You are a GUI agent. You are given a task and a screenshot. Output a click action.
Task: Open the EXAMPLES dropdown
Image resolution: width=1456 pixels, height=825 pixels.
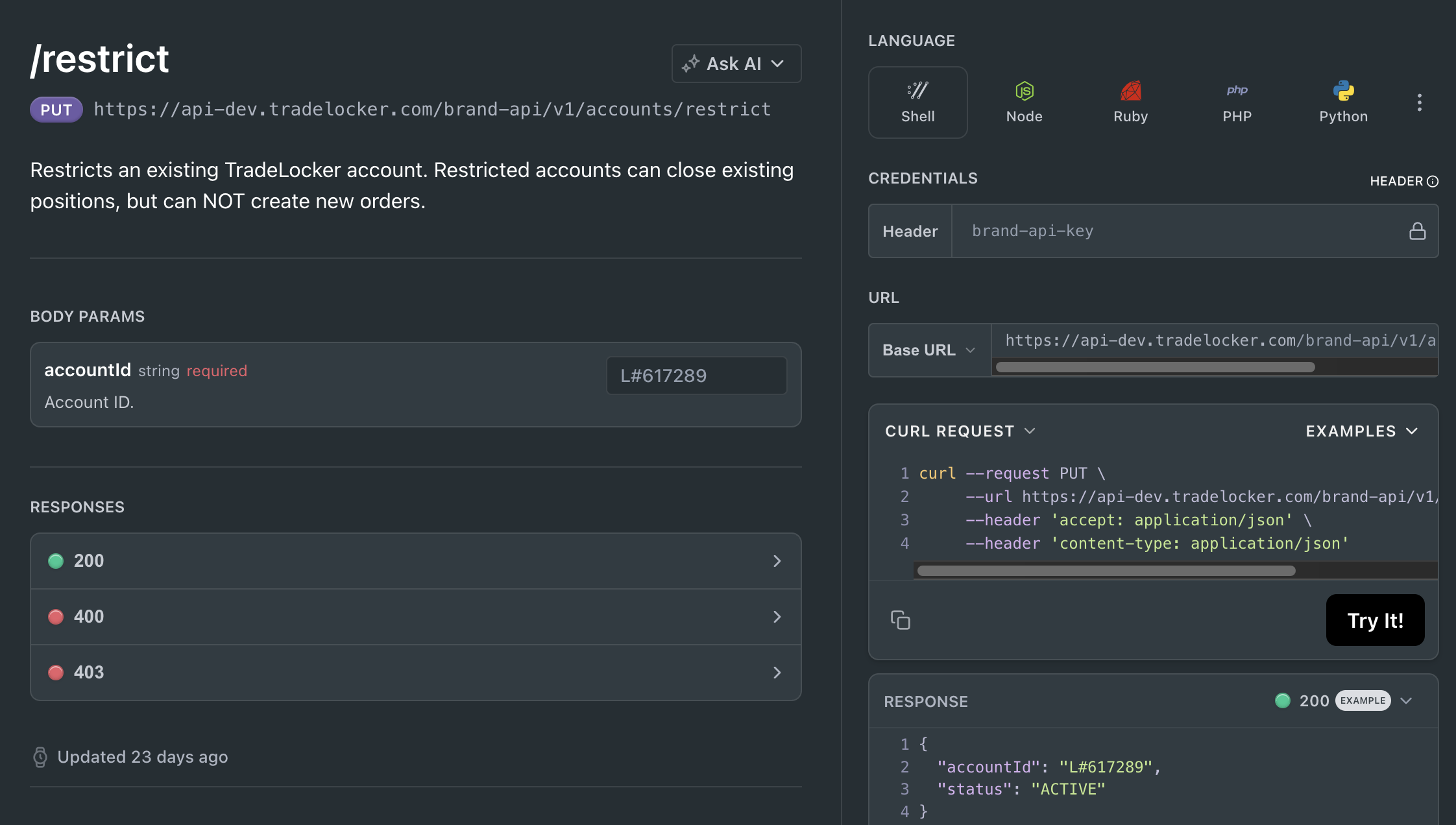pos(1362,431)
